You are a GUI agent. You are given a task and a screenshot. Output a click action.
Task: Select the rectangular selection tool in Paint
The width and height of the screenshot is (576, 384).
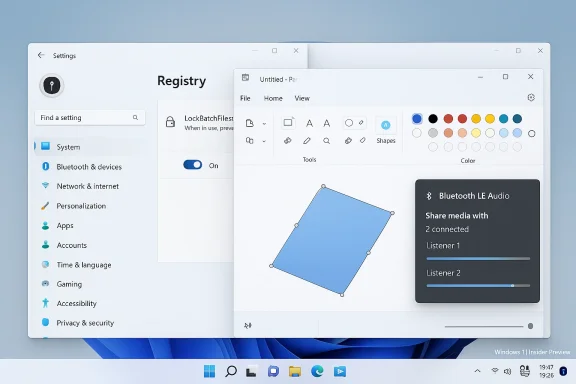coord(288,123)
